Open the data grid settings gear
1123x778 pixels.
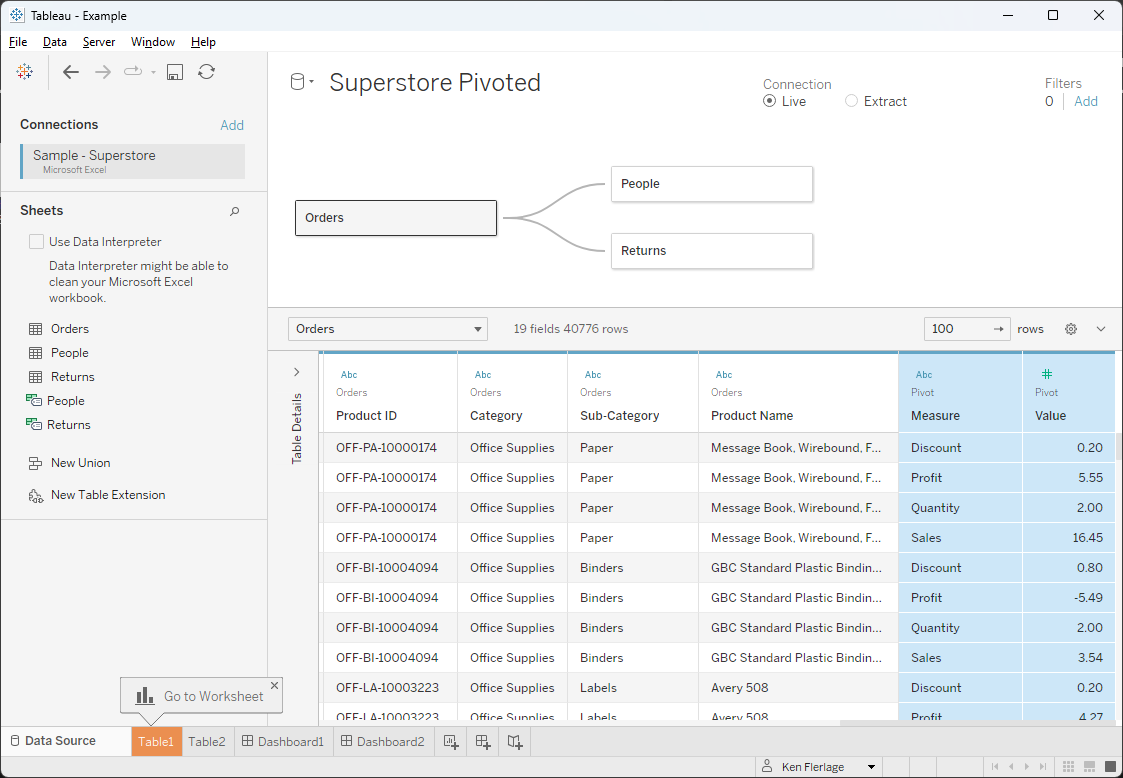click(x=1071, y=329)
